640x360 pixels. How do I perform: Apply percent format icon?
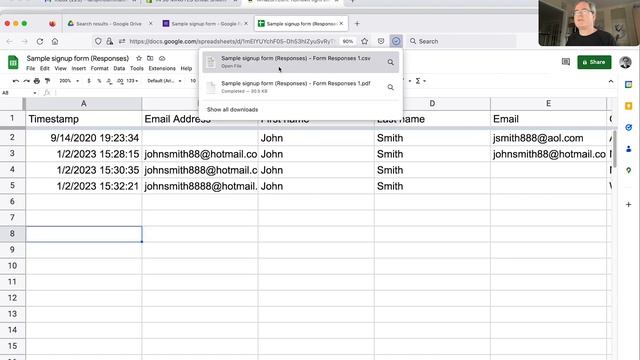click(99, 81)
